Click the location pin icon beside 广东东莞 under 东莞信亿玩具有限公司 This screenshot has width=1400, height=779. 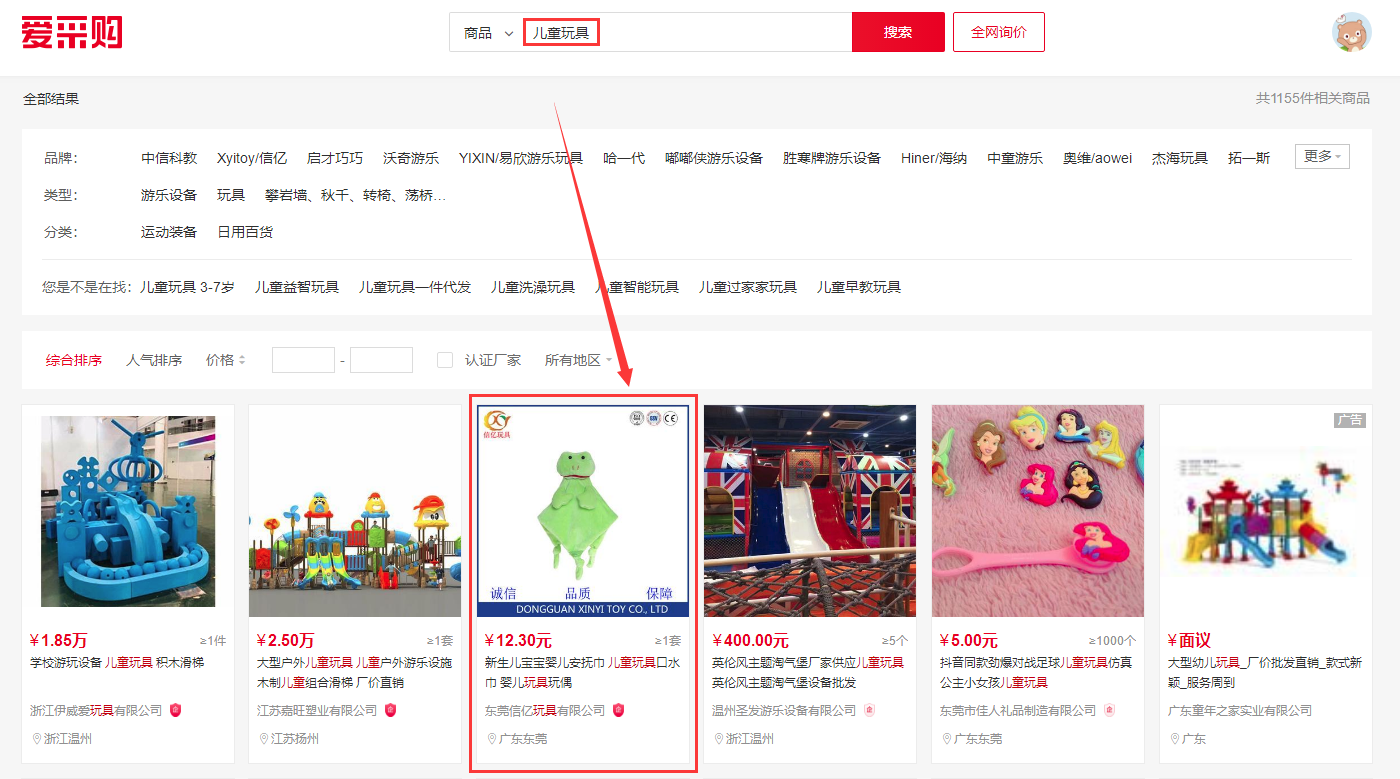[x=492, y=739]
